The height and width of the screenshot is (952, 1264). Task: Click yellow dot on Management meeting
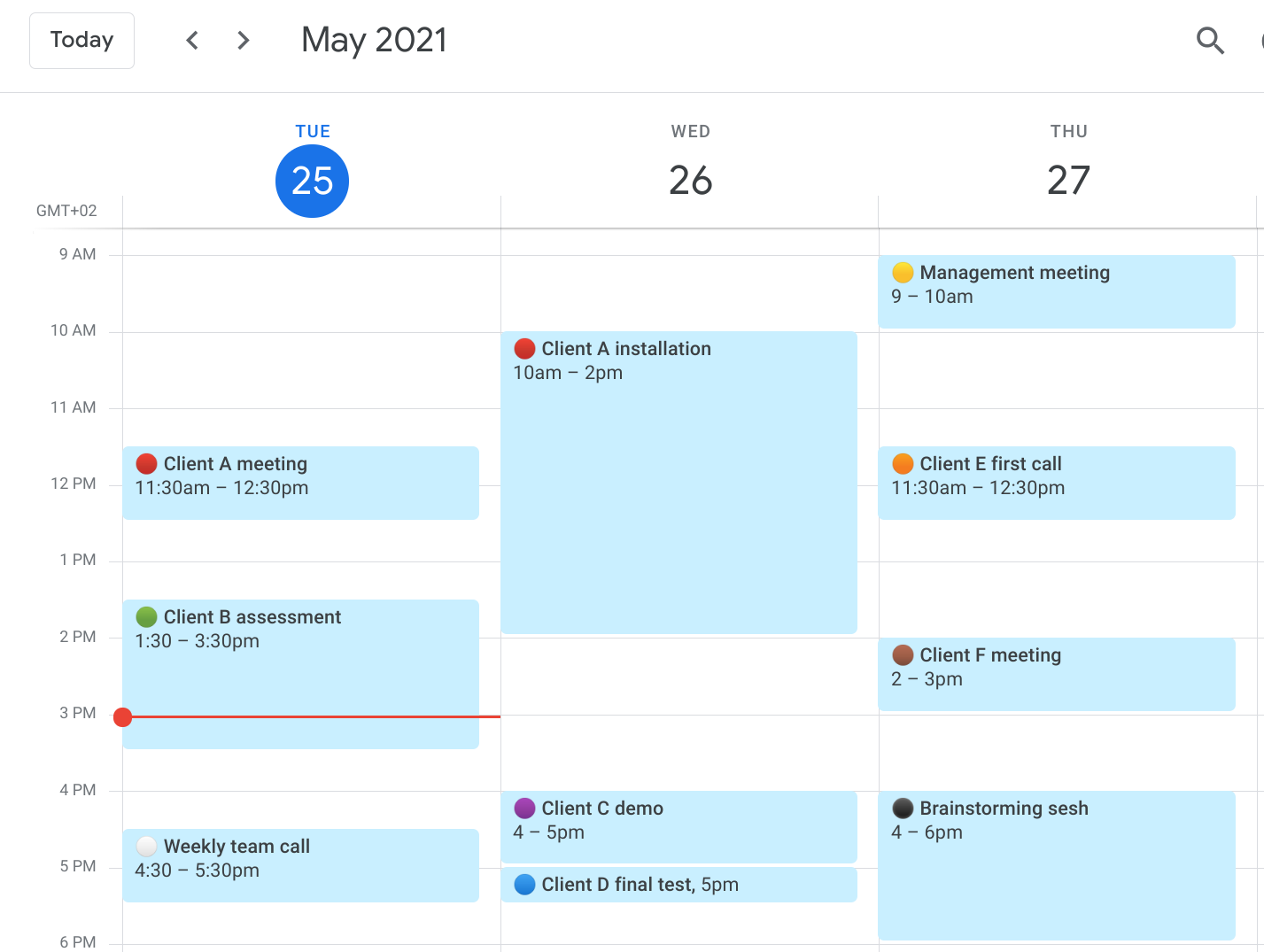903,273
